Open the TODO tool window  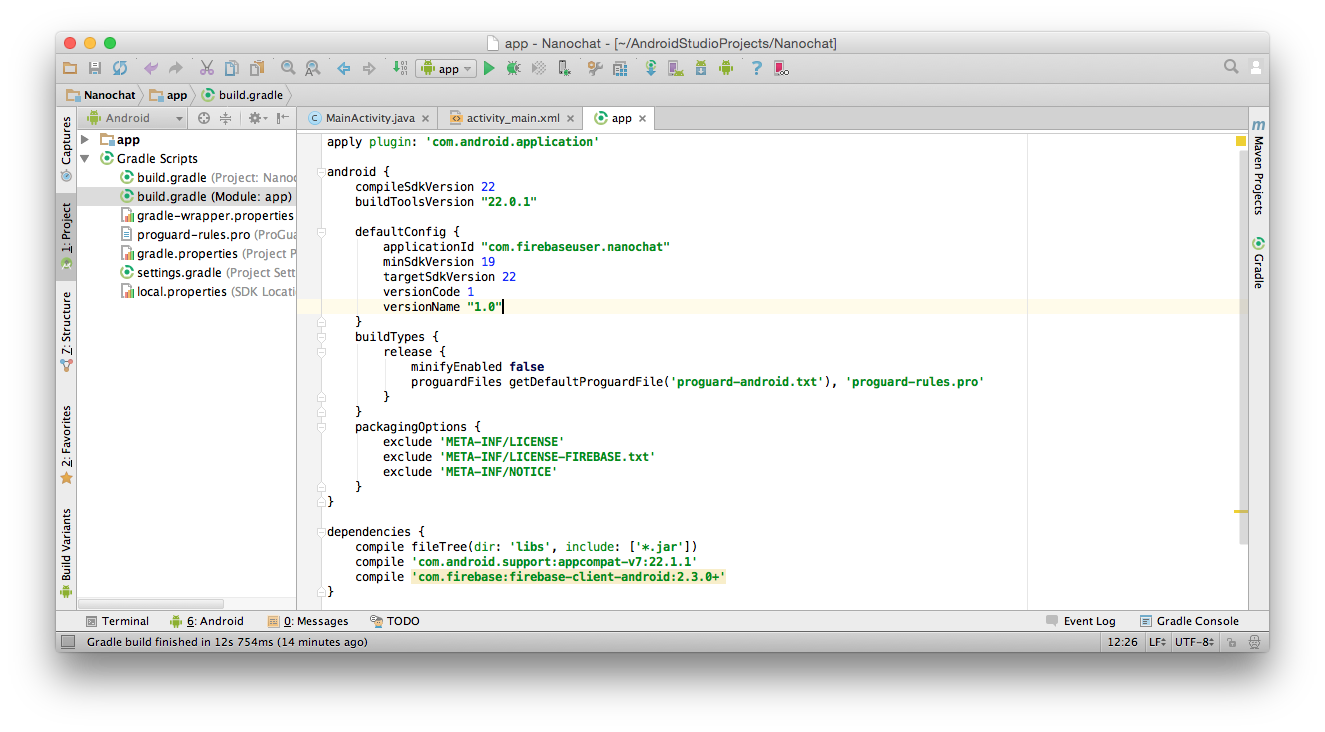tap(395, 621)
